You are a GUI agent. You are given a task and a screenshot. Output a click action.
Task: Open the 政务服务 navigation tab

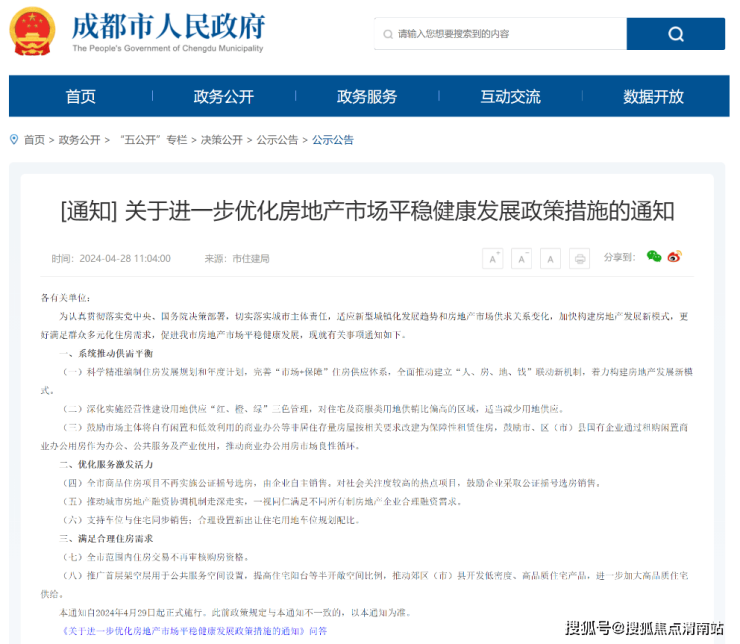pyautogui.click(x=367, y=96)
